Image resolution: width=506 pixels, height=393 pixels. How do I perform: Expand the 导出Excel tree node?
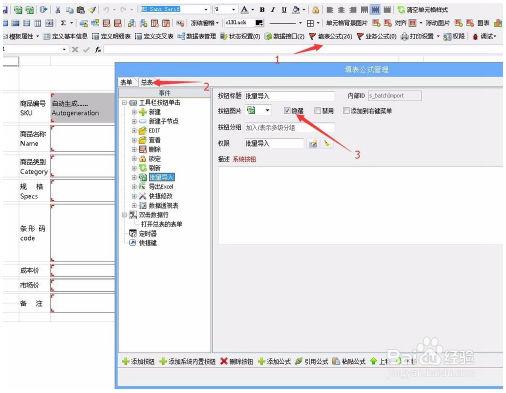click(x=134, y=187)
